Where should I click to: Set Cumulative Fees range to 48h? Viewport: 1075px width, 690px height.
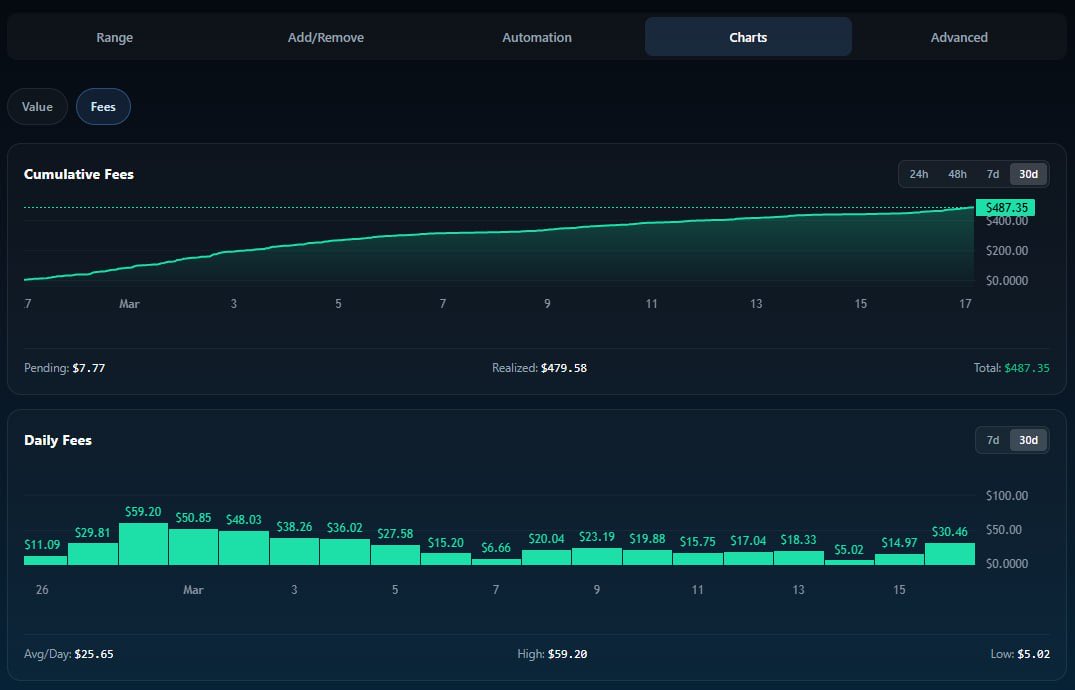957,174
